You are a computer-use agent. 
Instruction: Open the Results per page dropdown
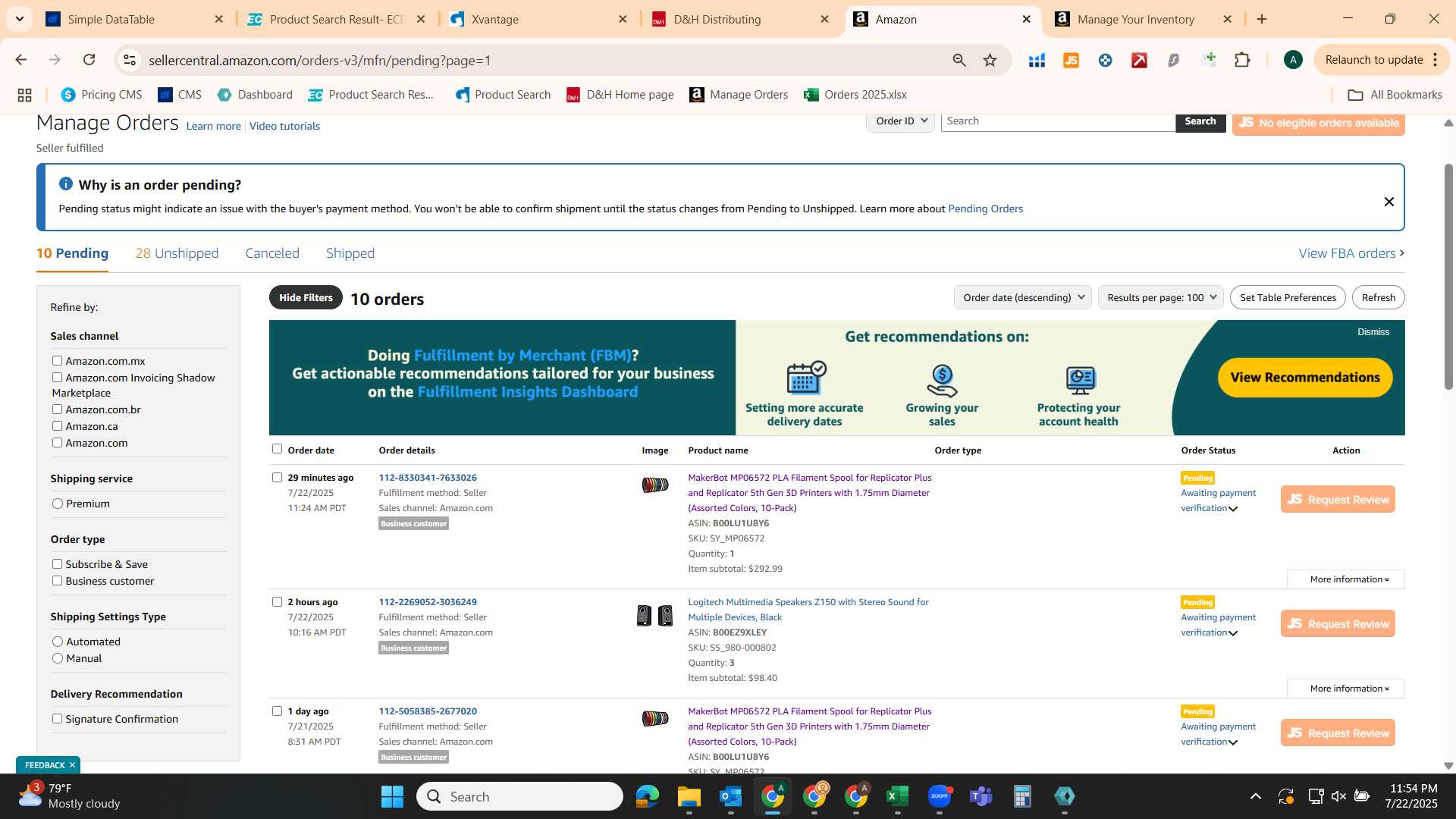[x=1160, y=297]
